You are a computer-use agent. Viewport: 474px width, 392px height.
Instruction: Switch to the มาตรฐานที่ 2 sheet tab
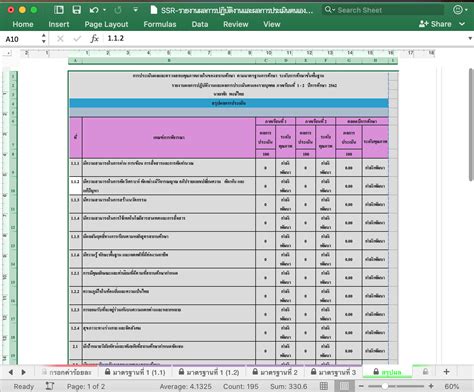(x=275, y=372)
